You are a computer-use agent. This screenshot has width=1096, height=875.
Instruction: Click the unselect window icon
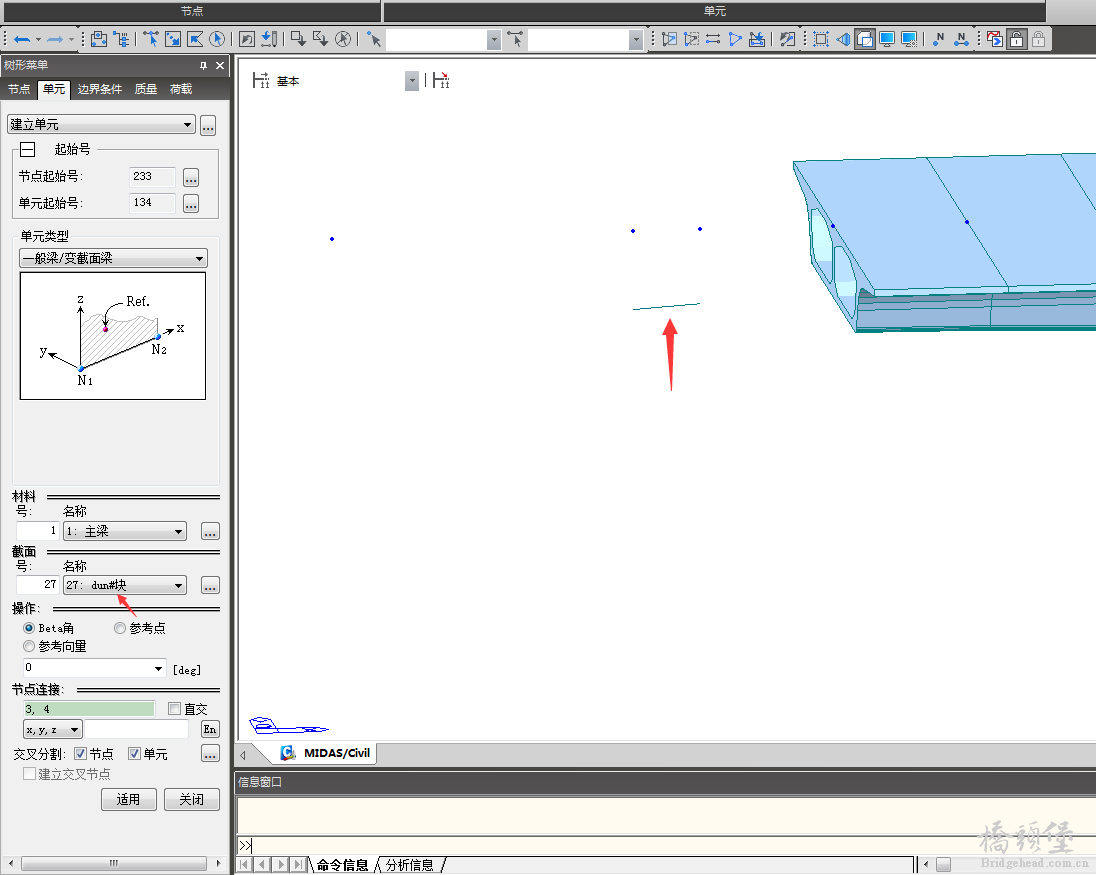[x=298, y=39]
